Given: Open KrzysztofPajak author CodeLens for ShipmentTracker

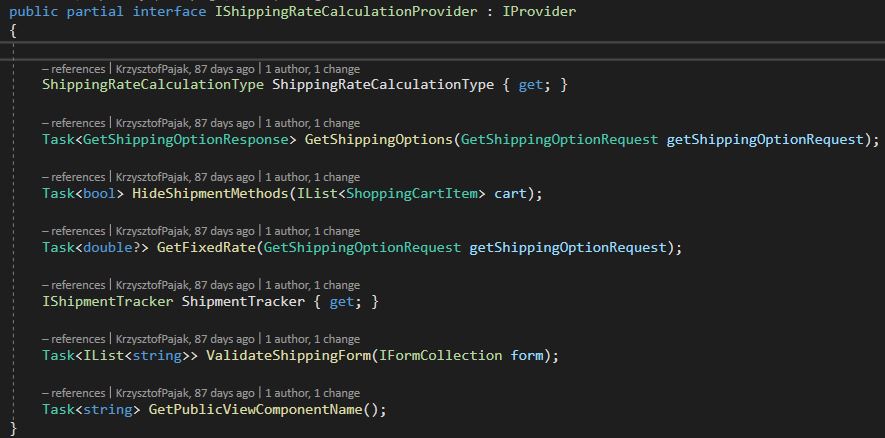Looking at the screenshot, I should tap(185, 284).
